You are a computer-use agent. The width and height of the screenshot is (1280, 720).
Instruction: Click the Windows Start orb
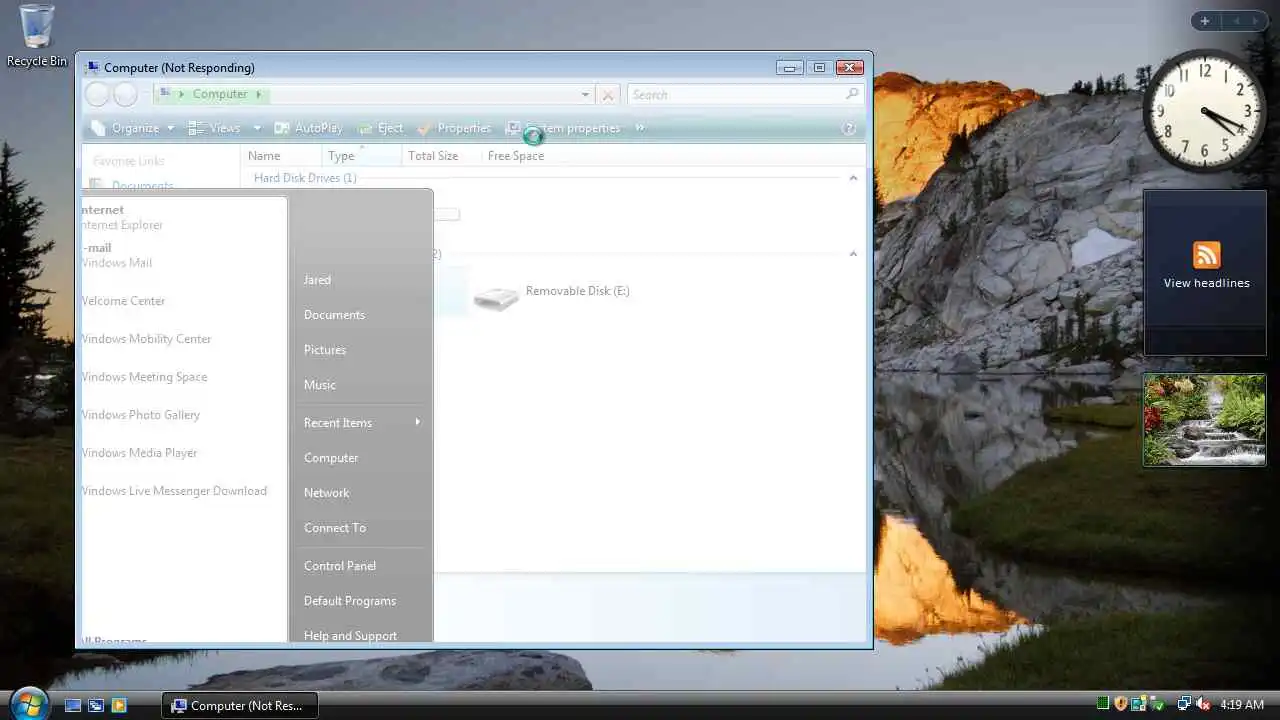coord(28,703)
